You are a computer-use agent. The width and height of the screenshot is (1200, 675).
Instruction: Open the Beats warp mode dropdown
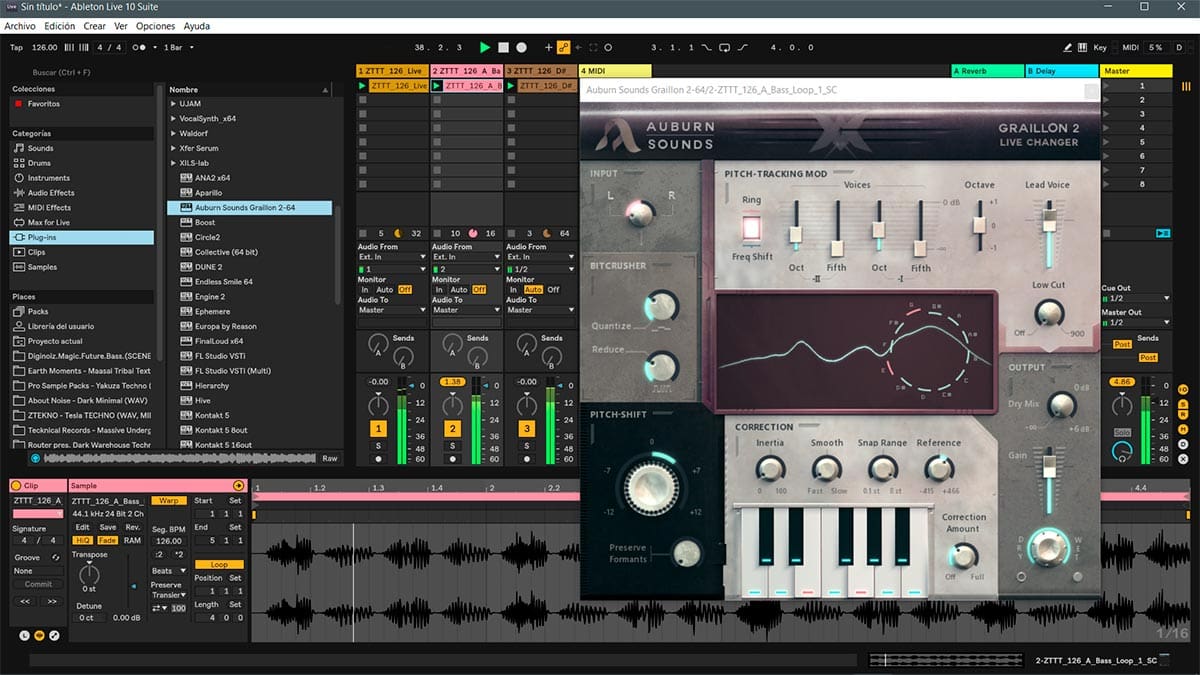(168, 570)
